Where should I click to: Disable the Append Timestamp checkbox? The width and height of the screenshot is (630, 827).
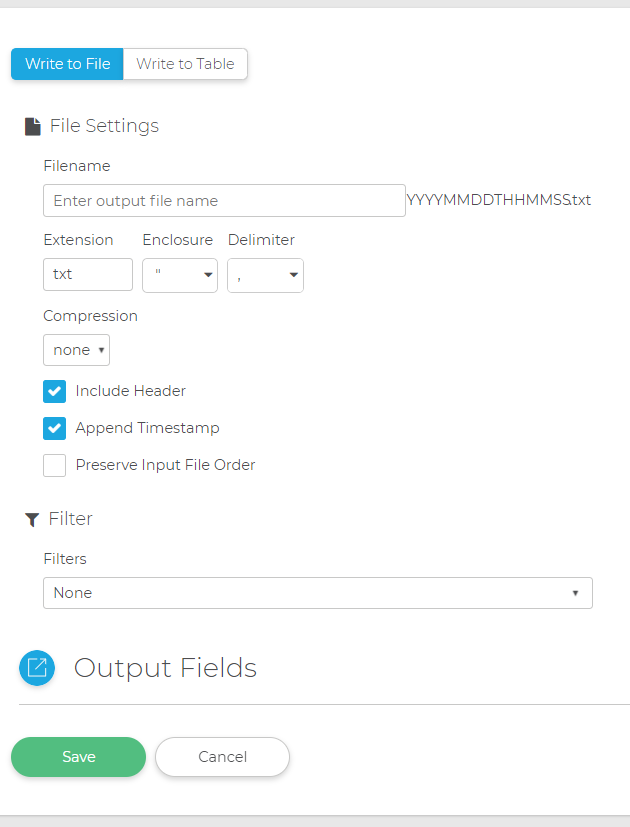pos(55,428)
